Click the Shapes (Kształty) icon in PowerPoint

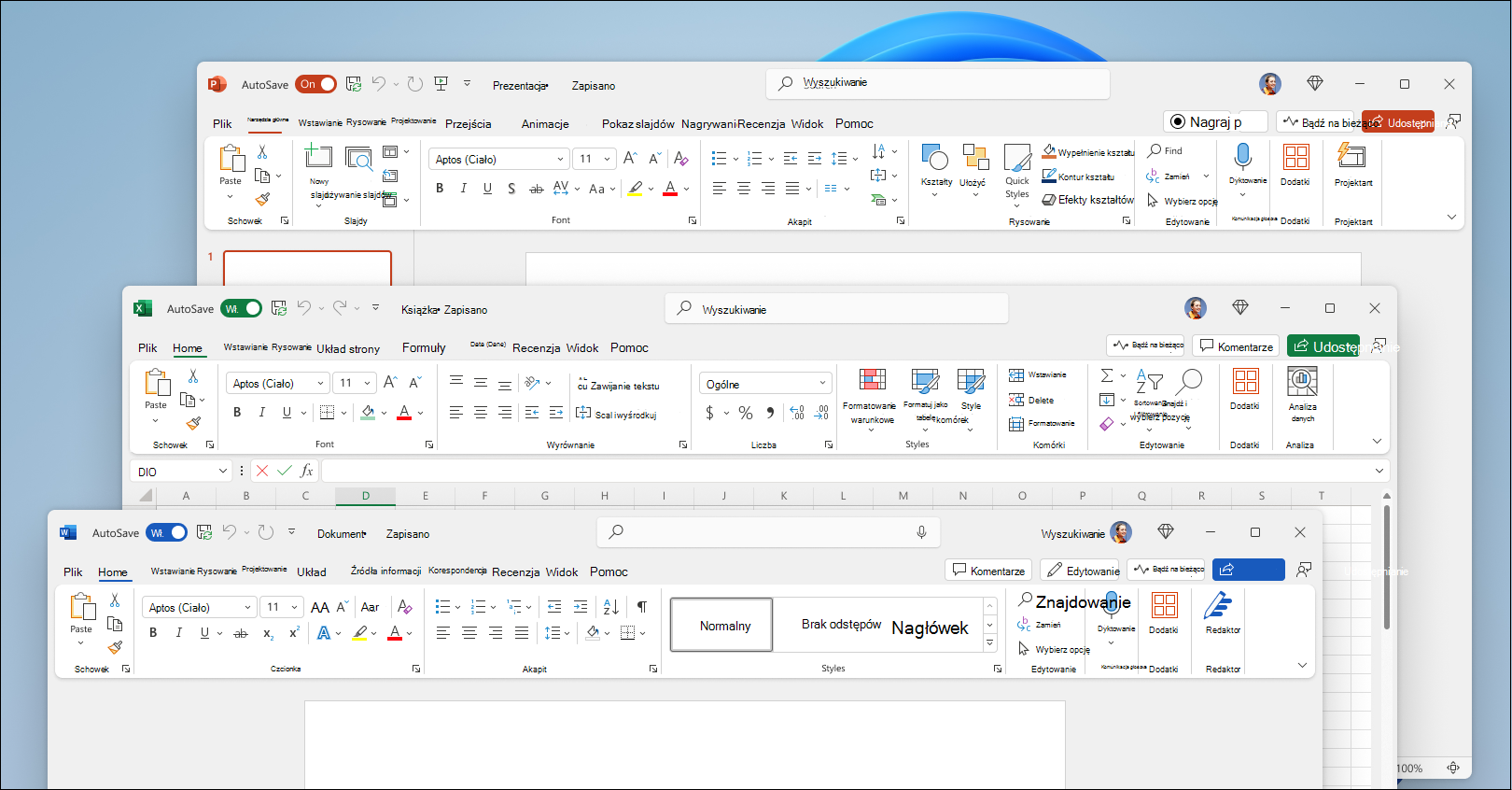coord(934,156)
